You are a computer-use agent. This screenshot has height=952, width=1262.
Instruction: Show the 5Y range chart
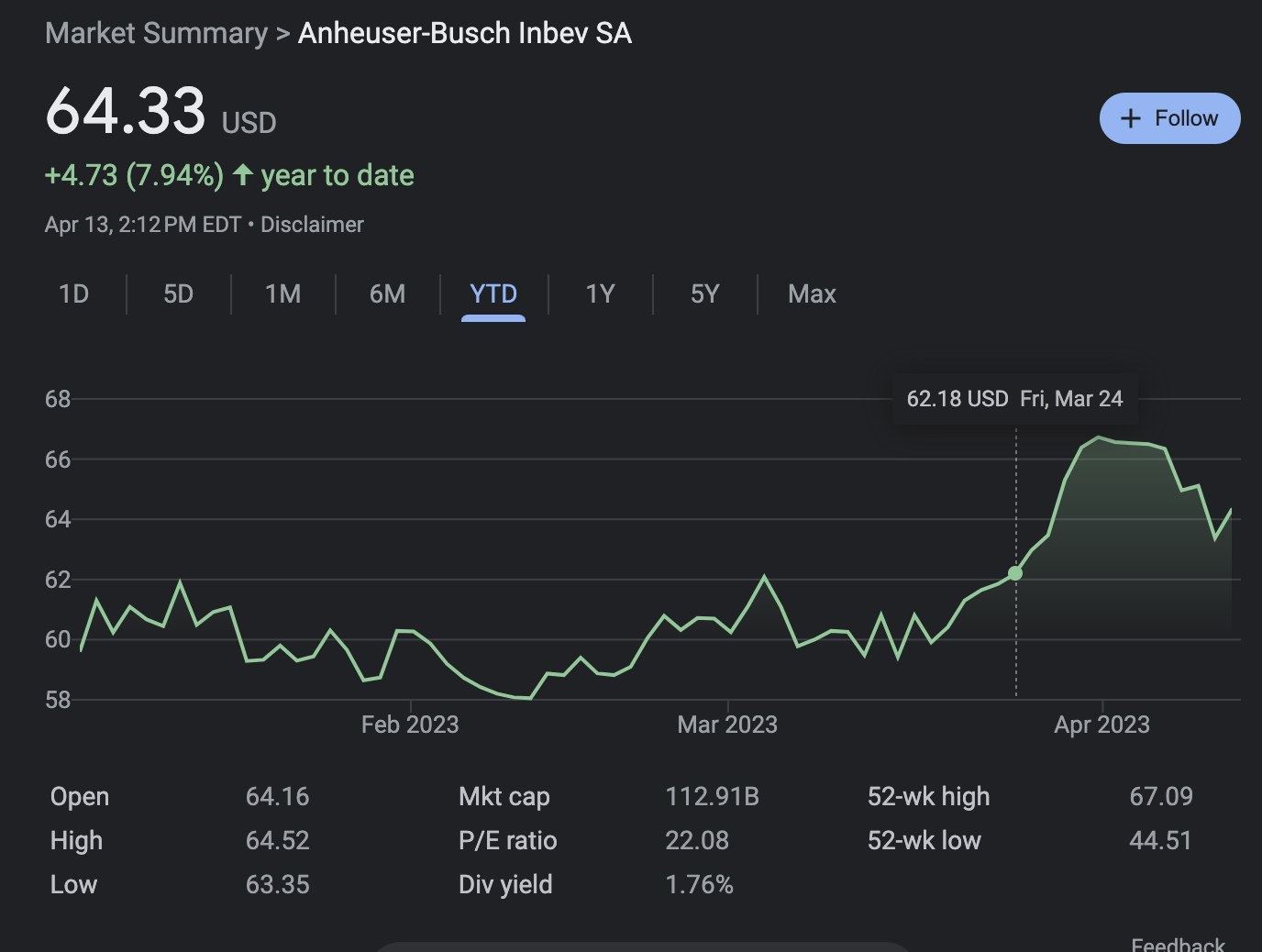704,293
